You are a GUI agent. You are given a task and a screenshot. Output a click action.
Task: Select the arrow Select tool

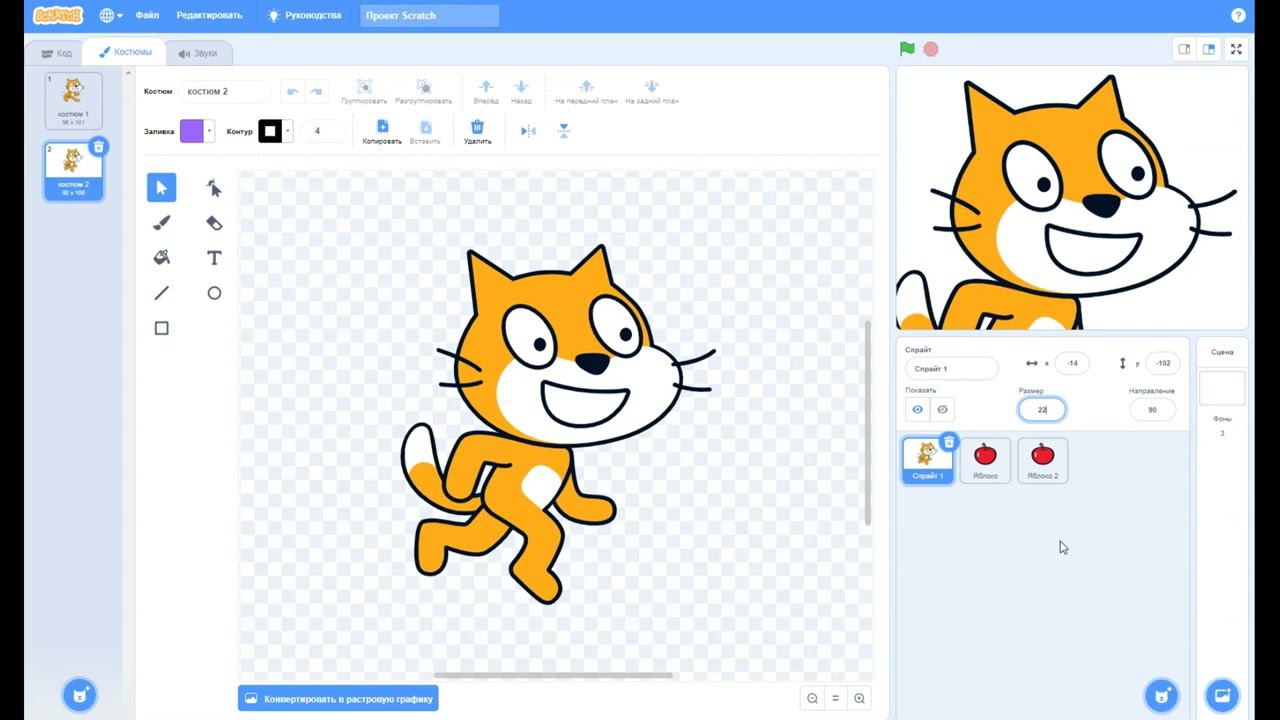point(161,187)
